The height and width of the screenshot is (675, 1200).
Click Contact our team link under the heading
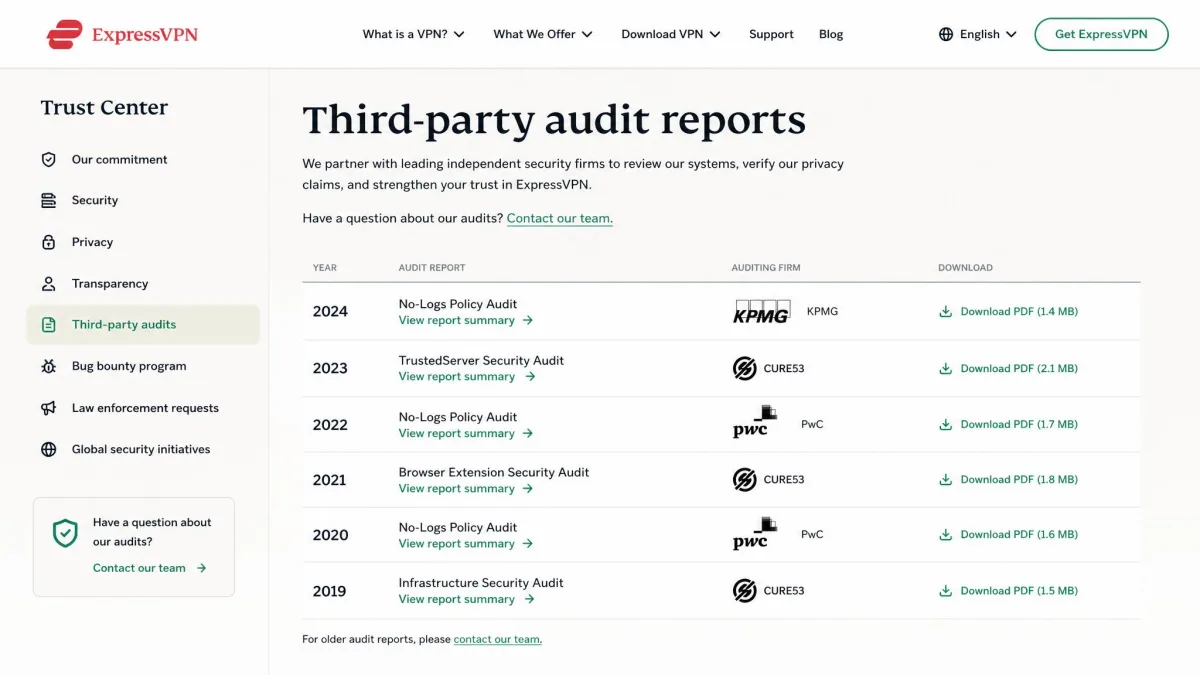click(559, 218)
